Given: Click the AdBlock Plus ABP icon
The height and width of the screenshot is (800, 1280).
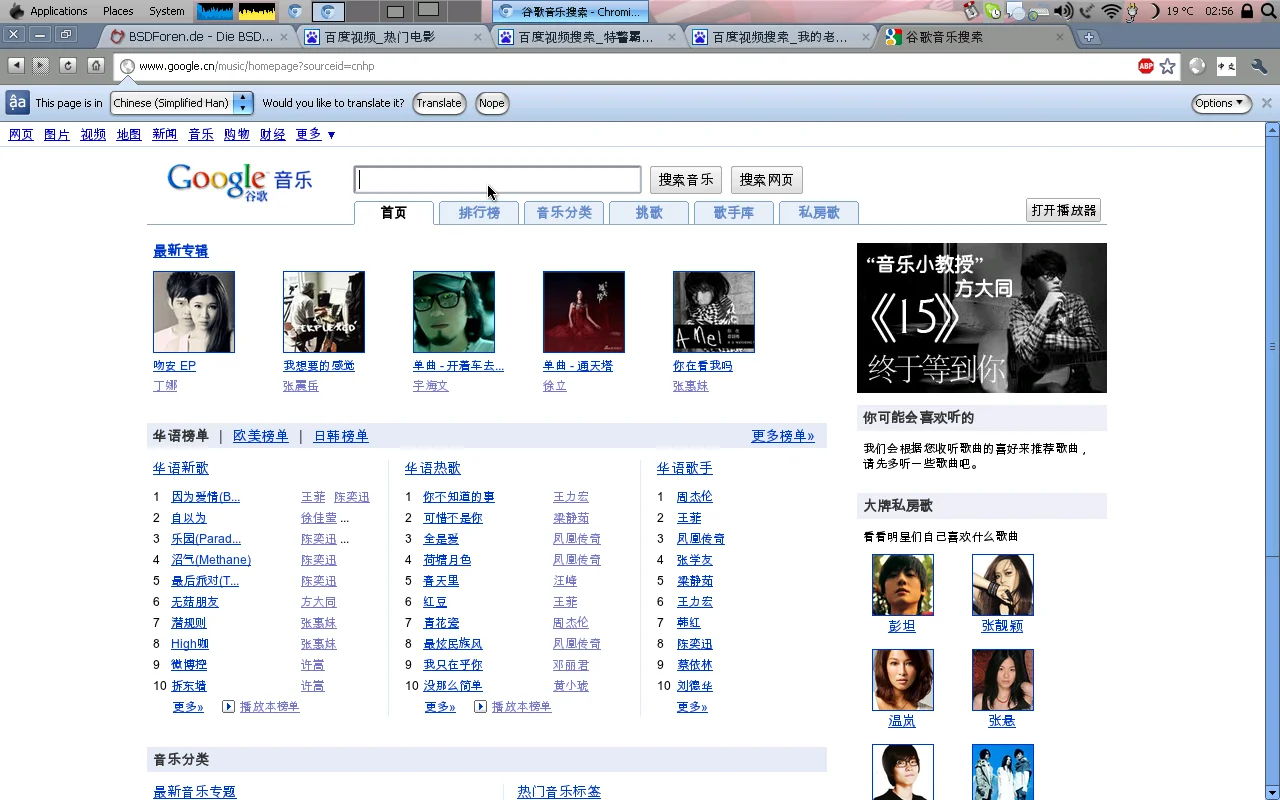Looking at the screenshot, I should tap(1146, 66).
